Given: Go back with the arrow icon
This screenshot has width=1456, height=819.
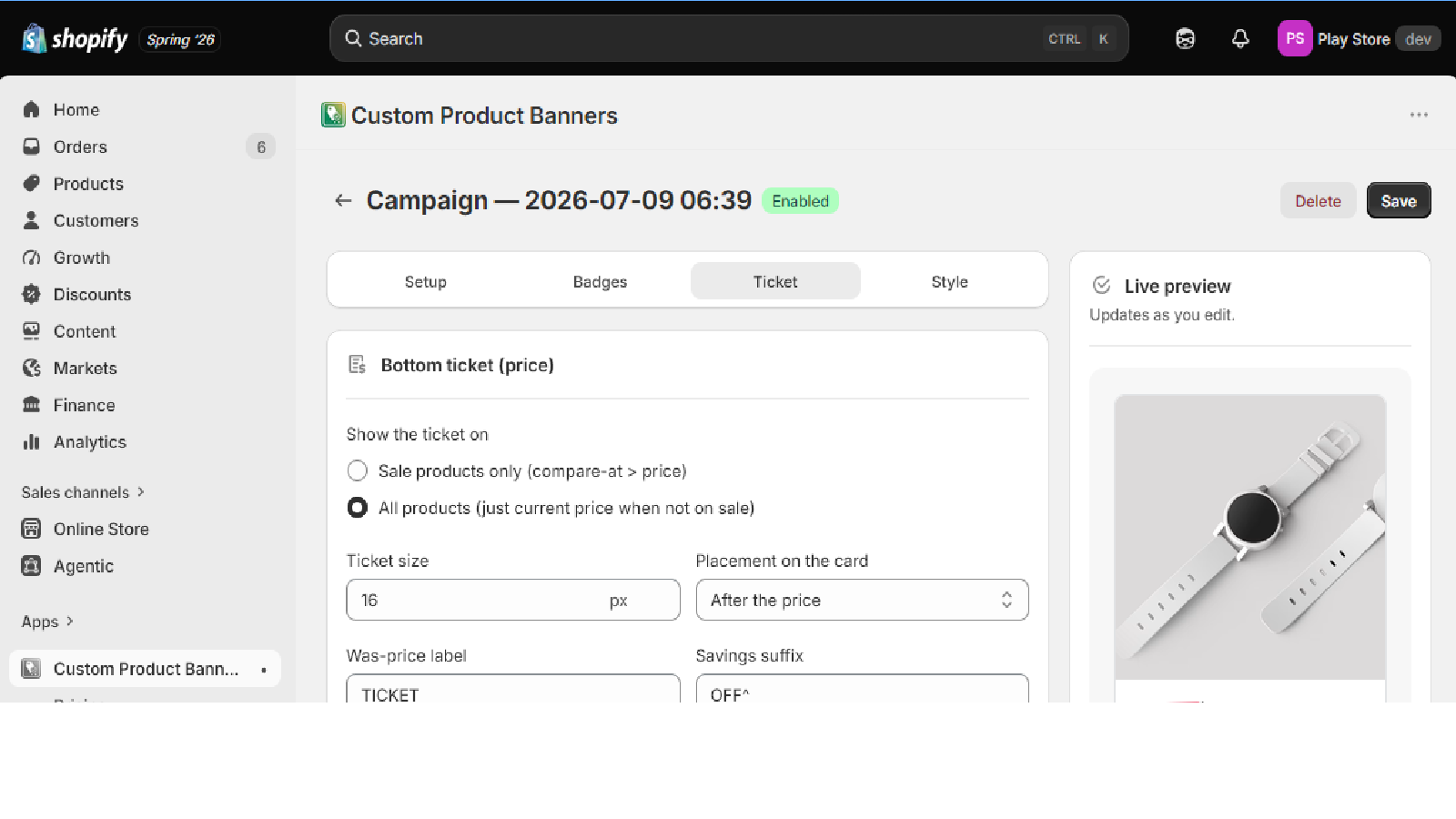Looking at the screenshot, I should (x=343, y=200).
